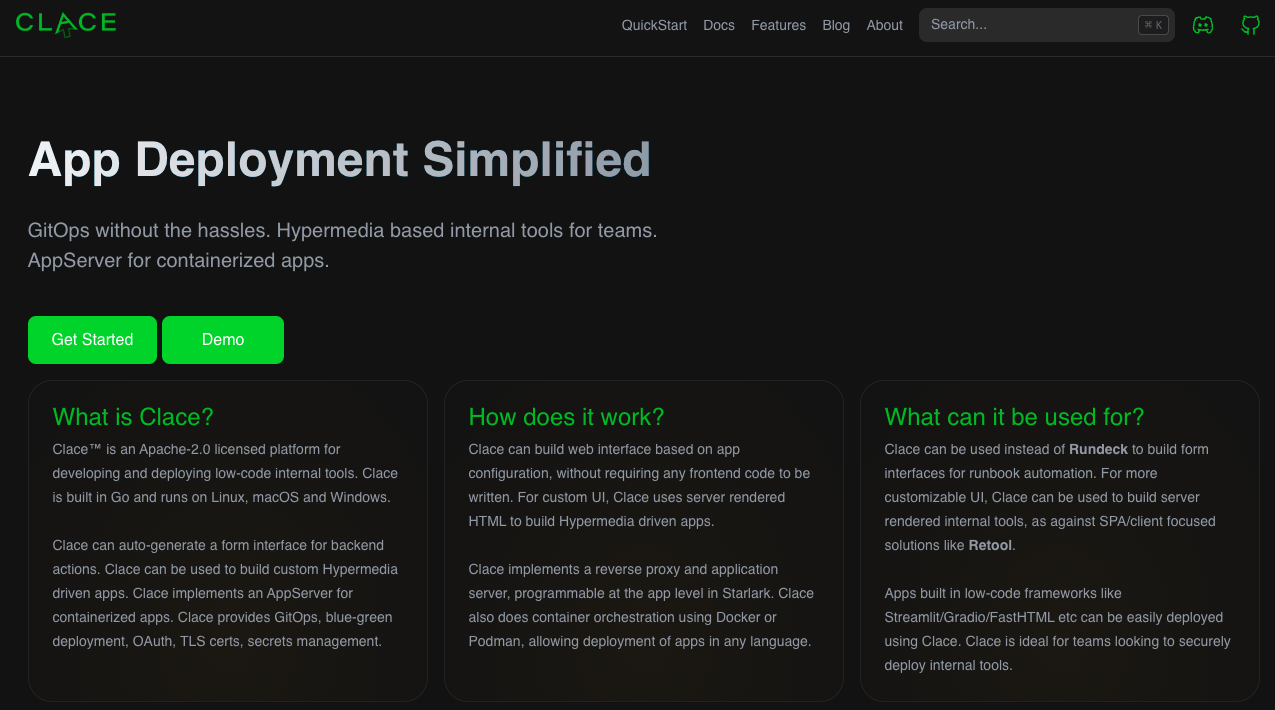
Task: Click the Clace logo in the header
Action: pyautogui.click(x=66, y=24)
